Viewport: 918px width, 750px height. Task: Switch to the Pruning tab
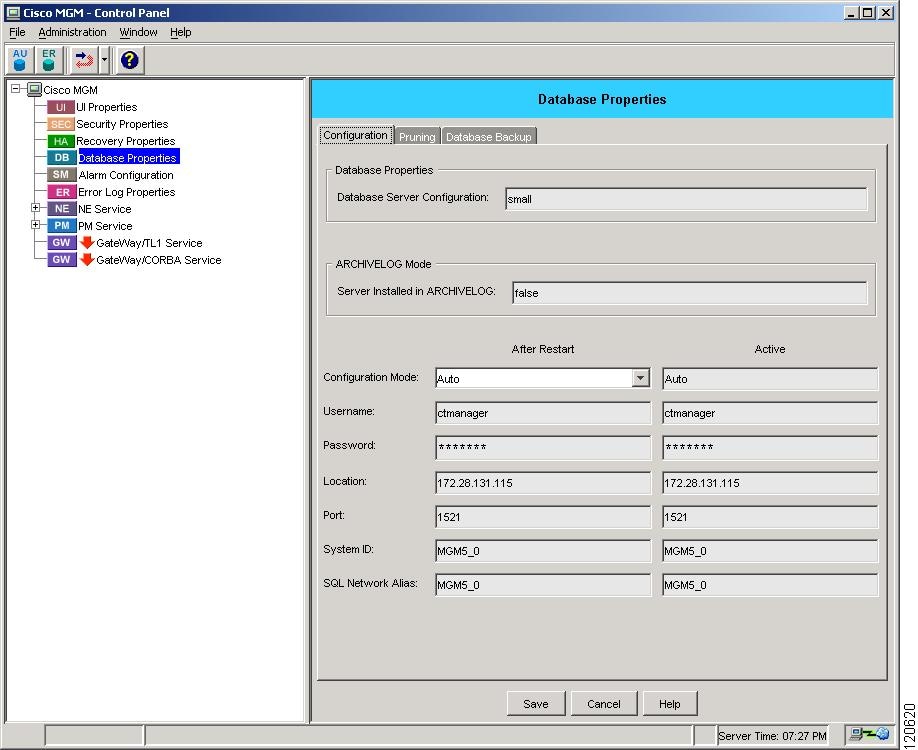(417, 136)
